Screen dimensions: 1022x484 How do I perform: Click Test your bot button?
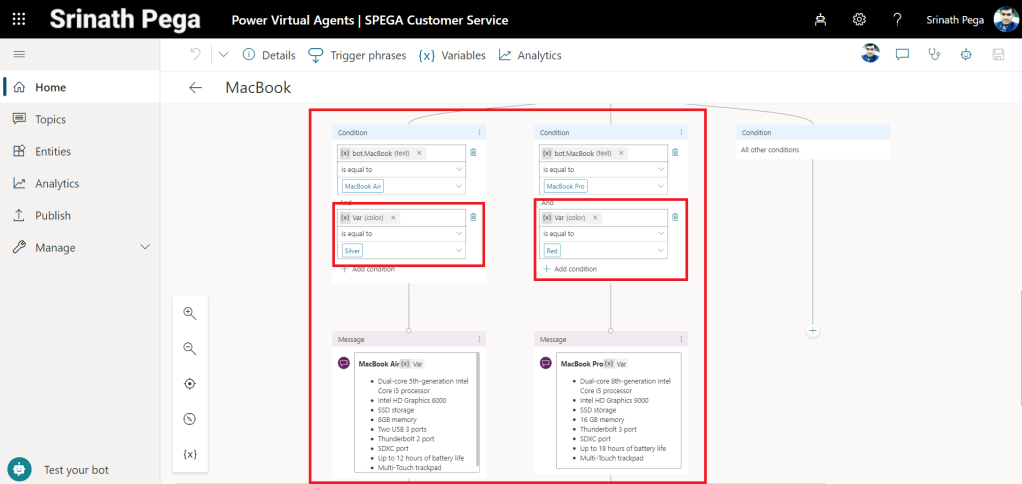click(x=76, y=469)
